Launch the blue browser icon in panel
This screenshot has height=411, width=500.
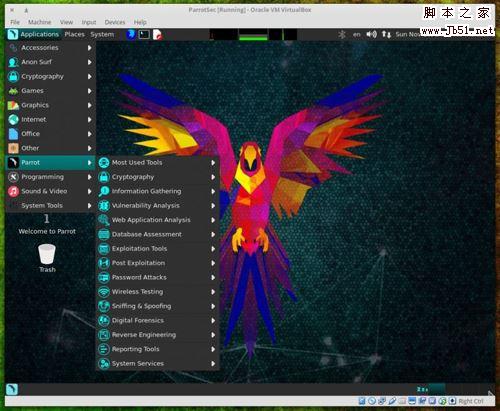coord(131,34)
